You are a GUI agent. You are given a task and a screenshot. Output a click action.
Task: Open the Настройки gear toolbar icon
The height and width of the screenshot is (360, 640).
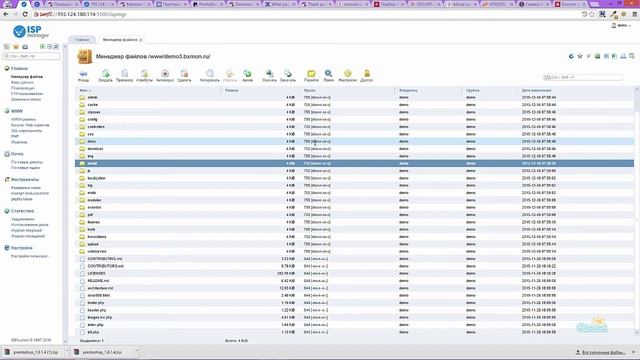(347, 75)
